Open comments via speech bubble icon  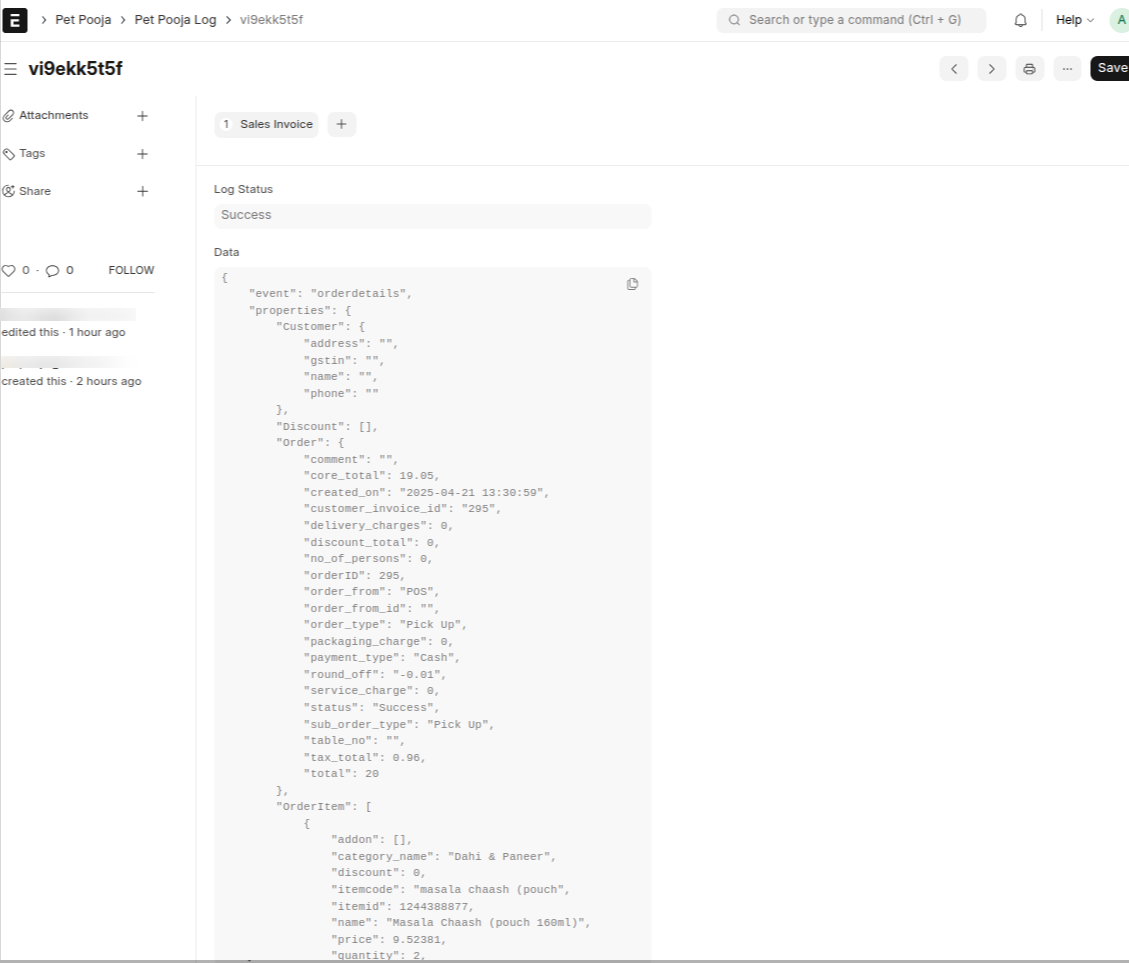tap(53, 271)
